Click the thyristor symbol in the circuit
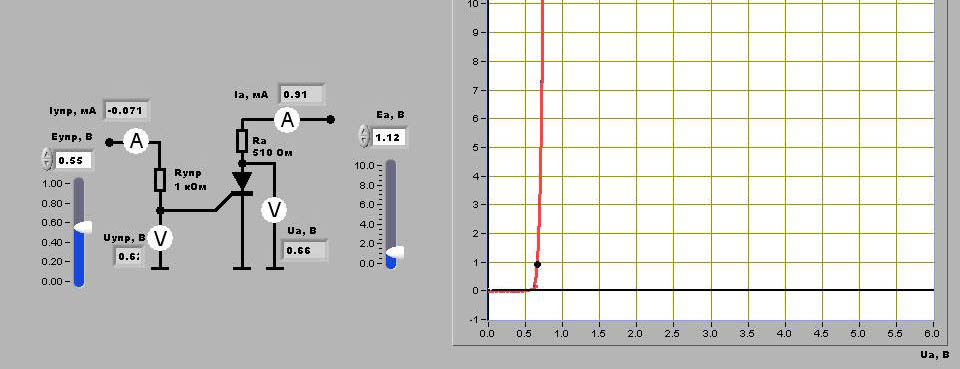Viewport: 960px width, 369px height. click(242, 184)
